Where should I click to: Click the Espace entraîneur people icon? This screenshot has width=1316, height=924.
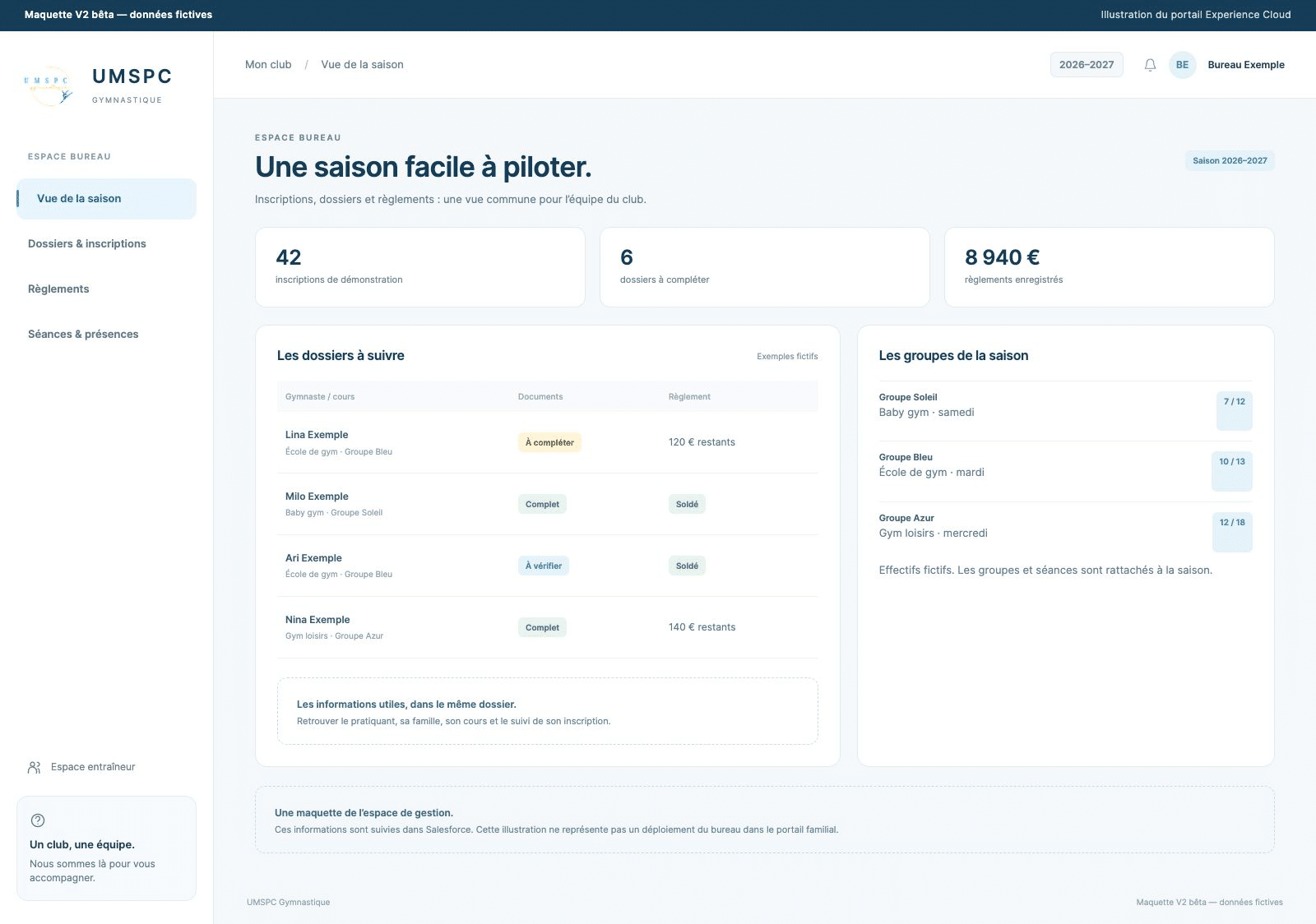tap(34, 767)
